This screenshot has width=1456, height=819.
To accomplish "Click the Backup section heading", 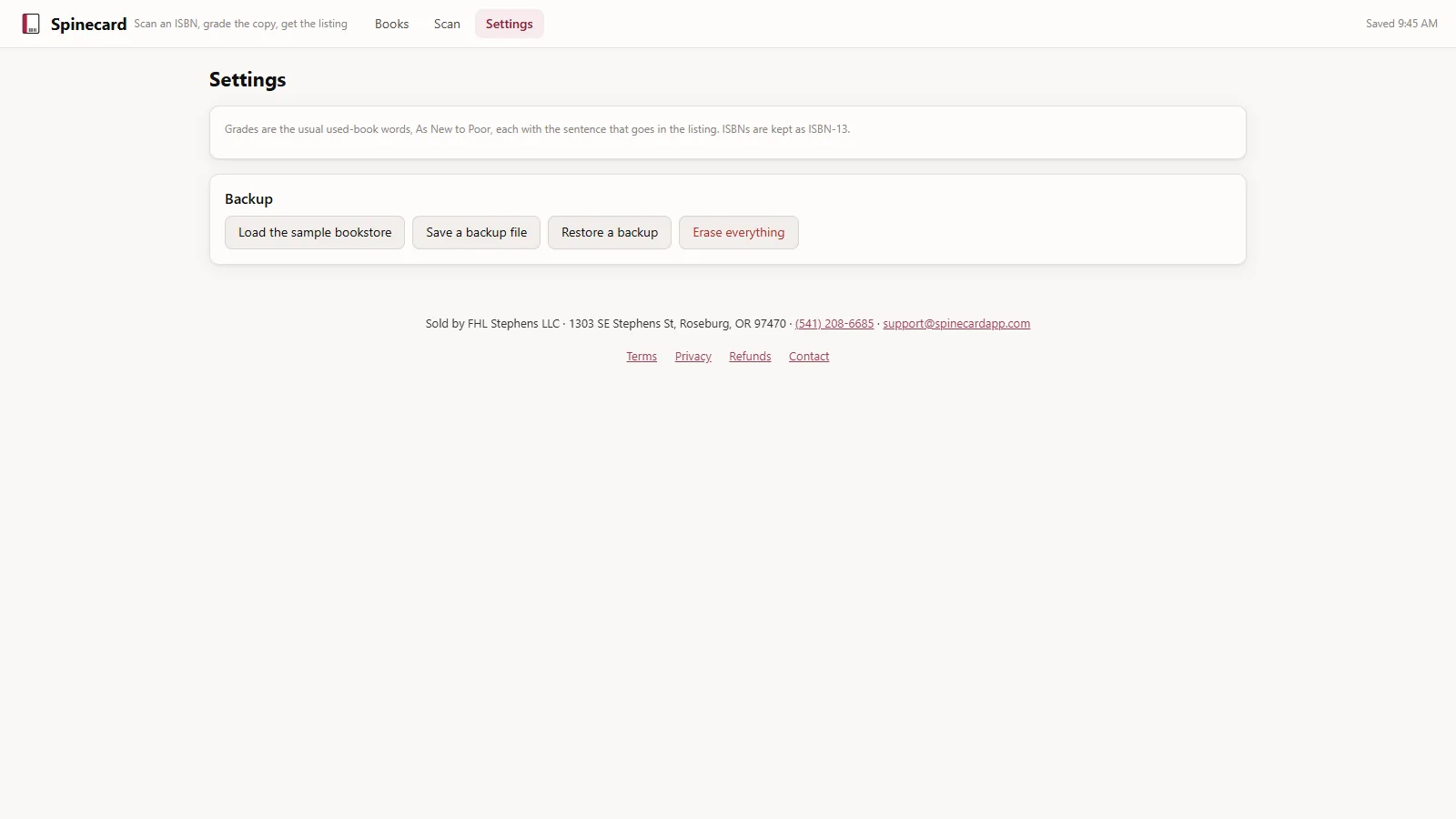I will coord(248,198).
